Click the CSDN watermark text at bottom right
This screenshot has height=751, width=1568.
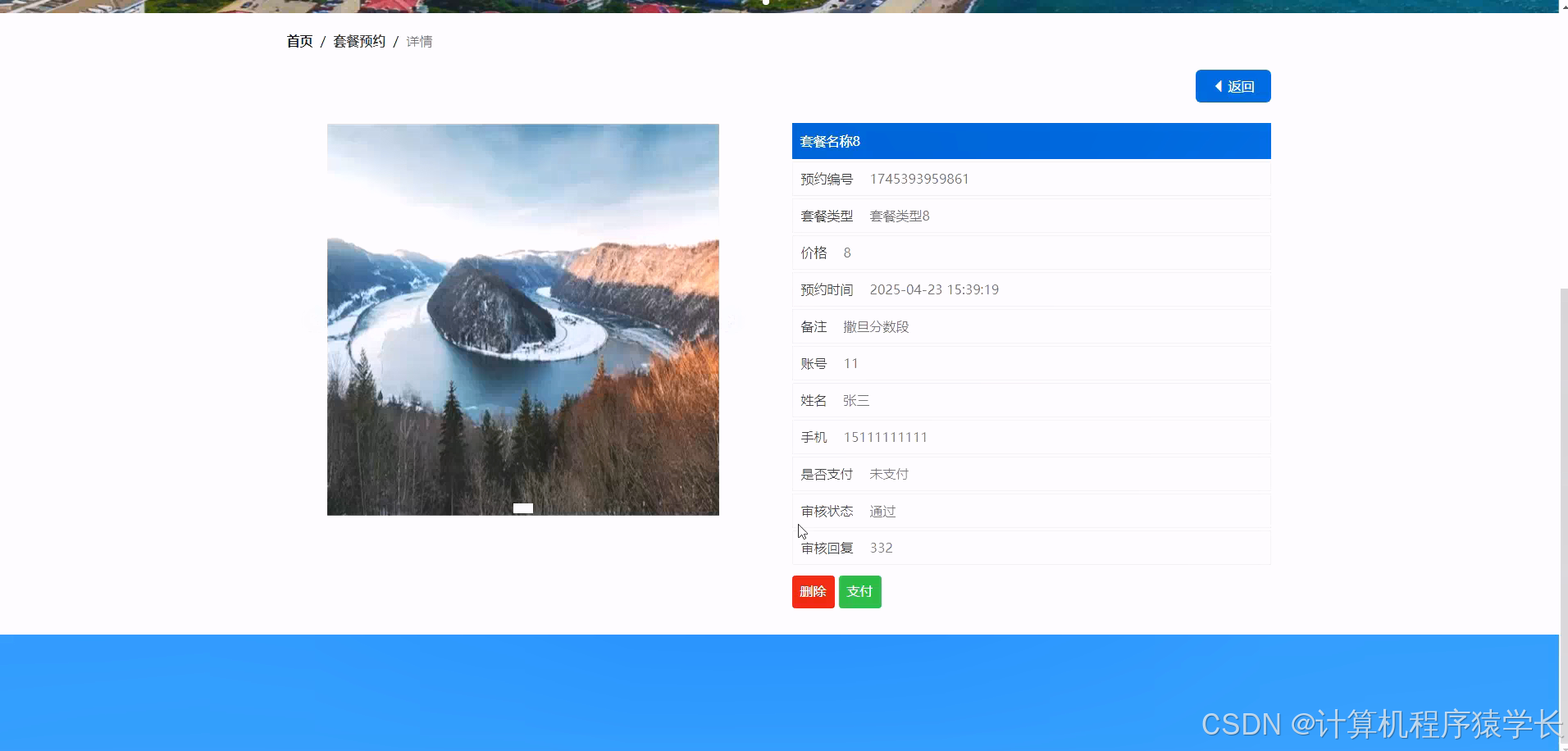click(x=1378, y=725)
